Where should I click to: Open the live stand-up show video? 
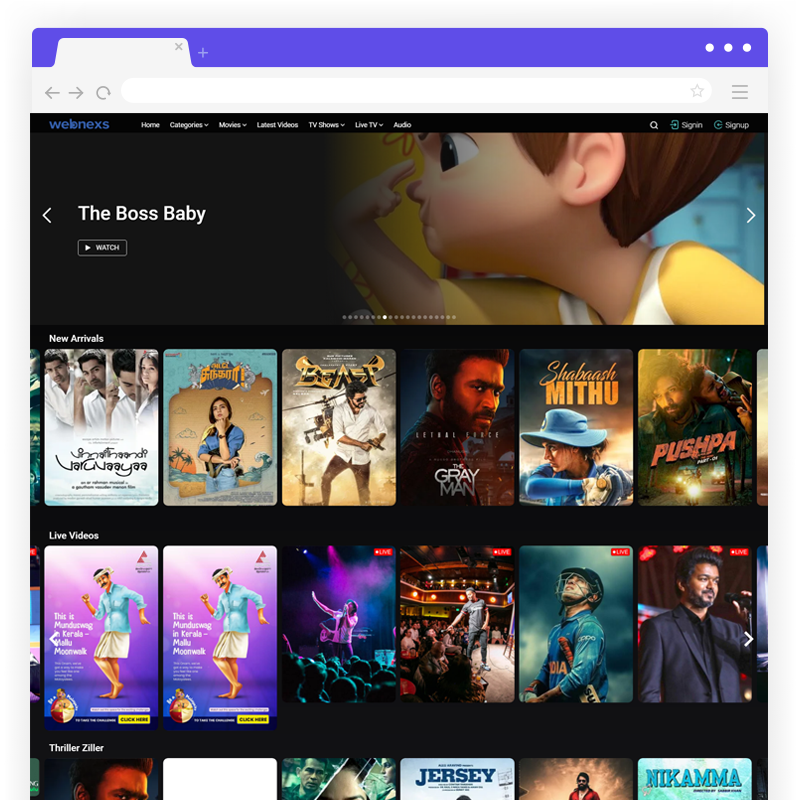[457, 624]
